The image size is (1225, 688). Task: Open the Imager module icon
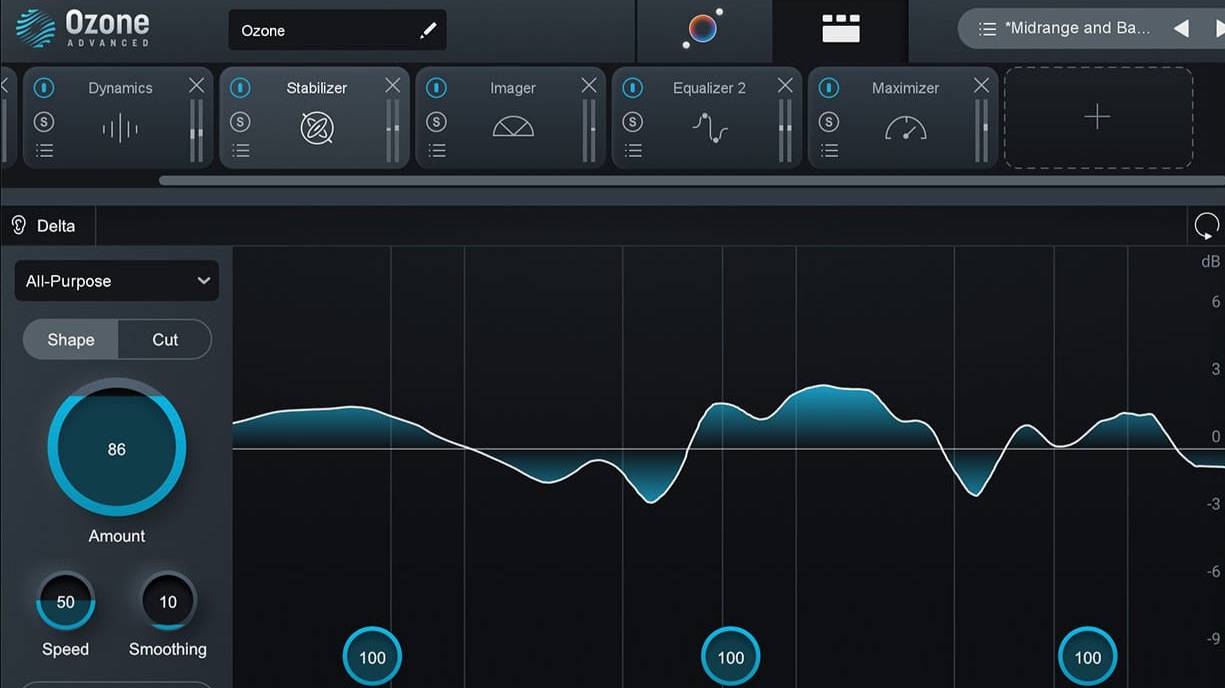point(513,127)
